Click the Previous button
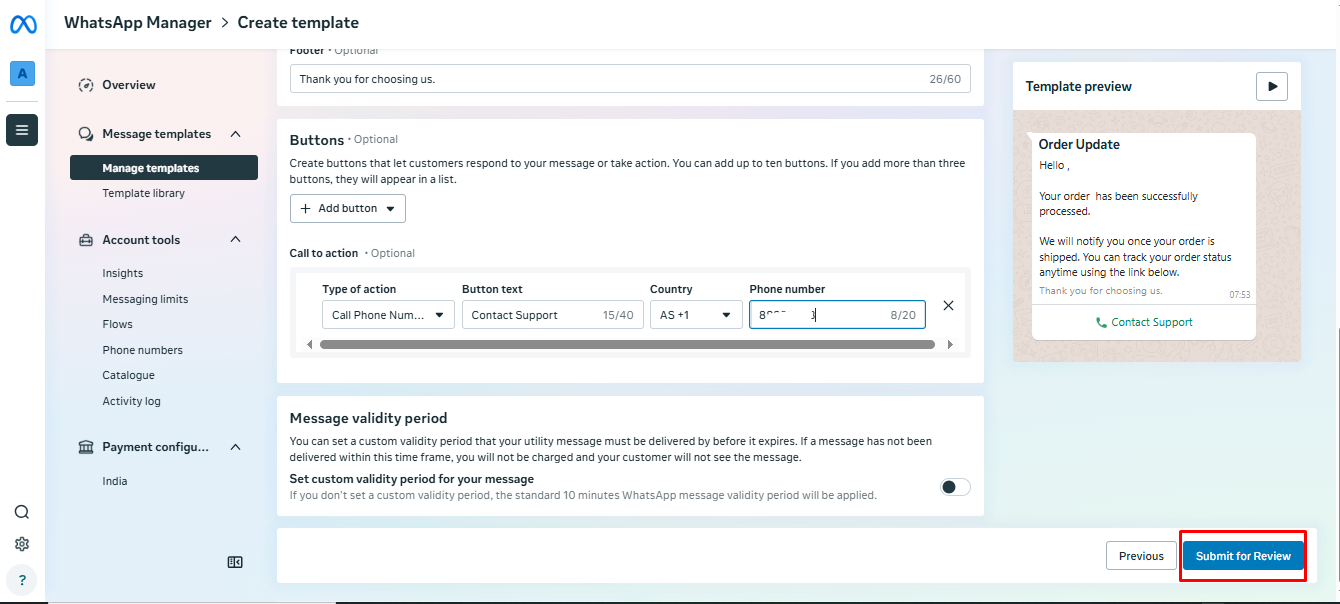Image resolution: width=1340 pixels, height=604 pixels. coord(1141,556)
